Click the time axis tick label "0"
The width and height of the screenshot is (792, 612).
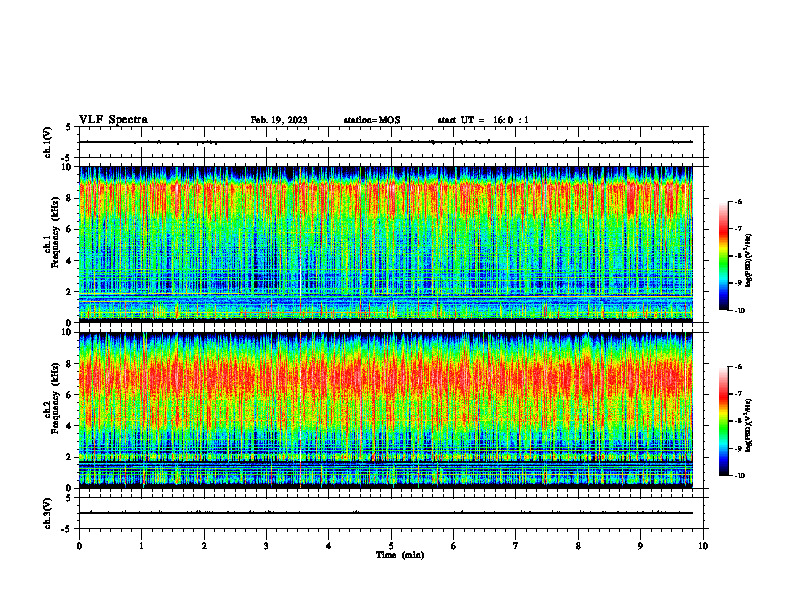point(79,546)
